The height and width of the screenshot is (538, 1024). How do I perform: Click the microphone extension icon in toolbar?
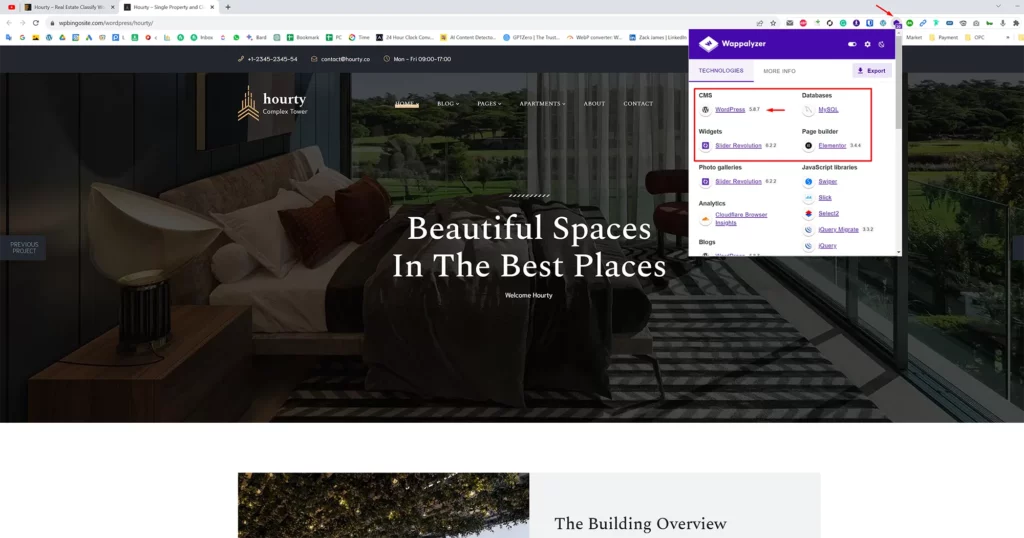point(1002,23)
